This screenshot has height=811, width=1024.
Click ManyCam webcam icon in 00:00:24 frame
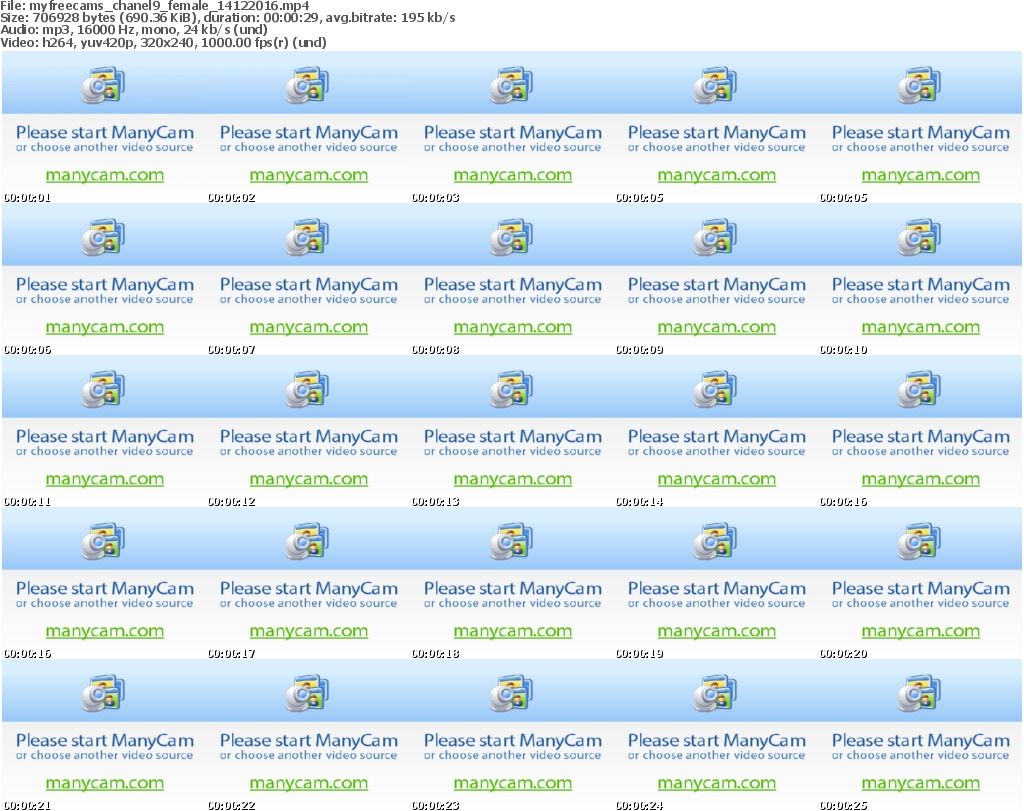[715, 693]
